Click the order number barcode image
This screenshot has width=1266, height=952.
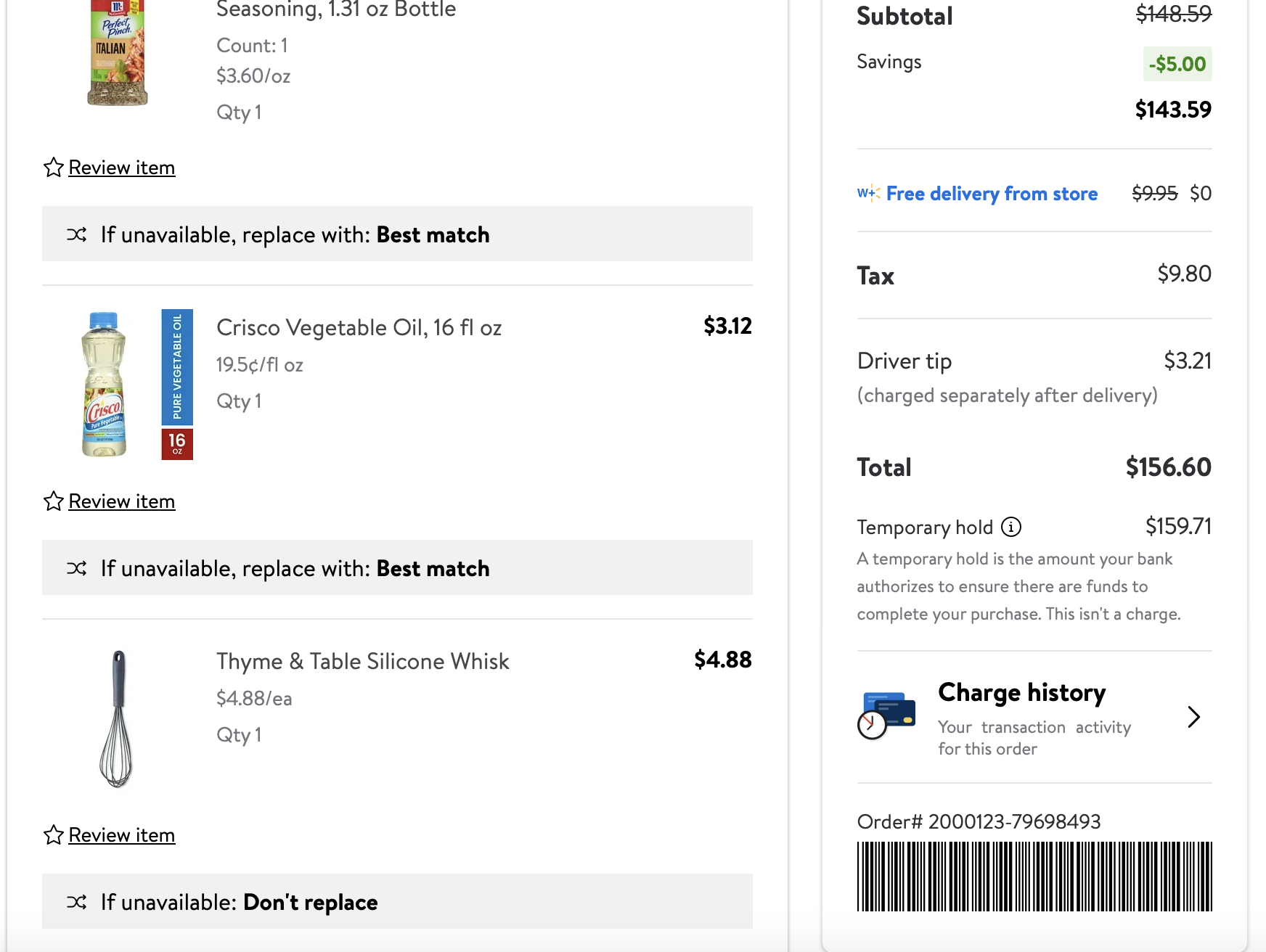click(x=1034, y=876)
